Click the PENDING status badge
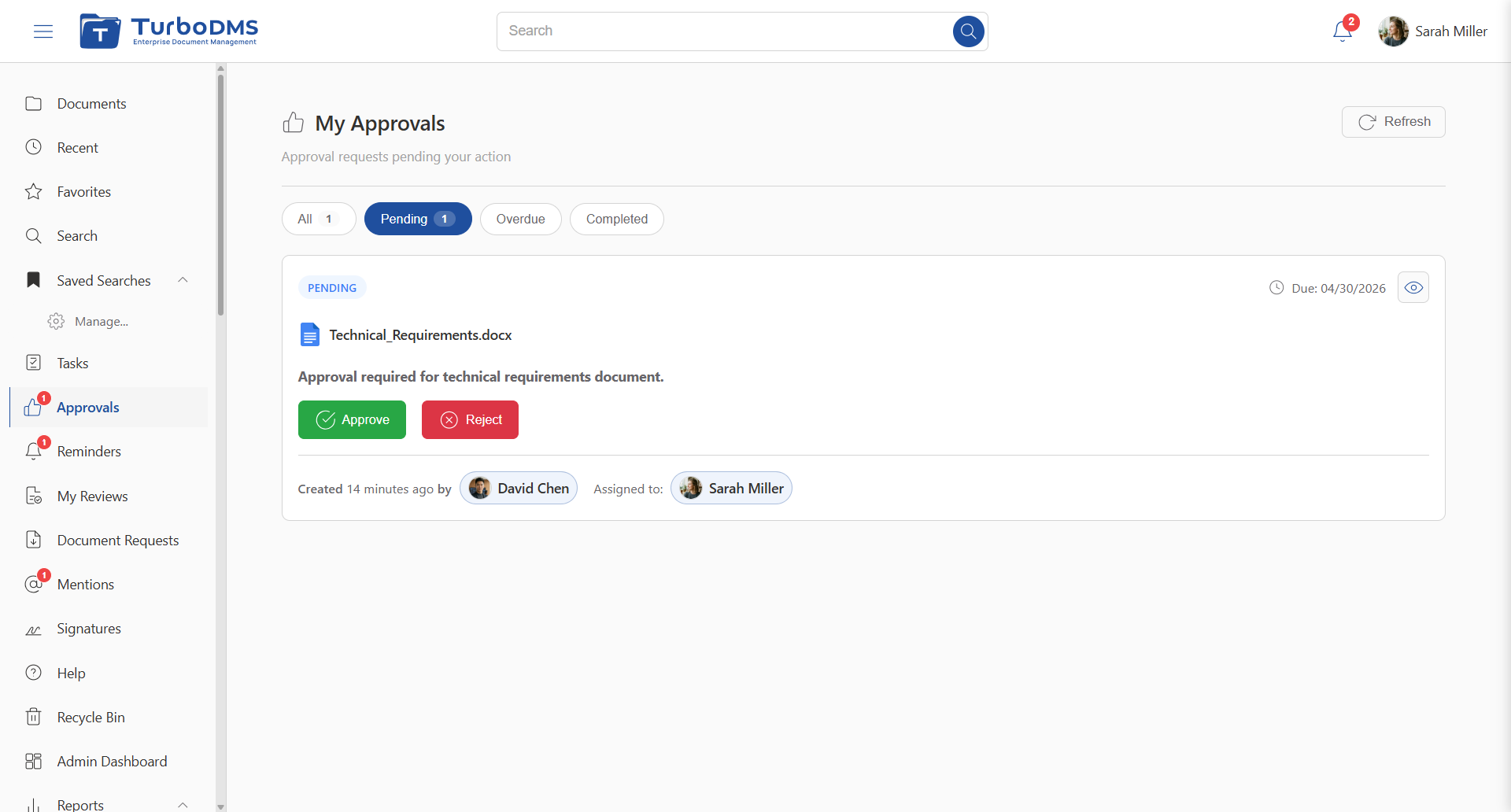Viewport: 1511px width, 812px height. click(x=332, y=288)
